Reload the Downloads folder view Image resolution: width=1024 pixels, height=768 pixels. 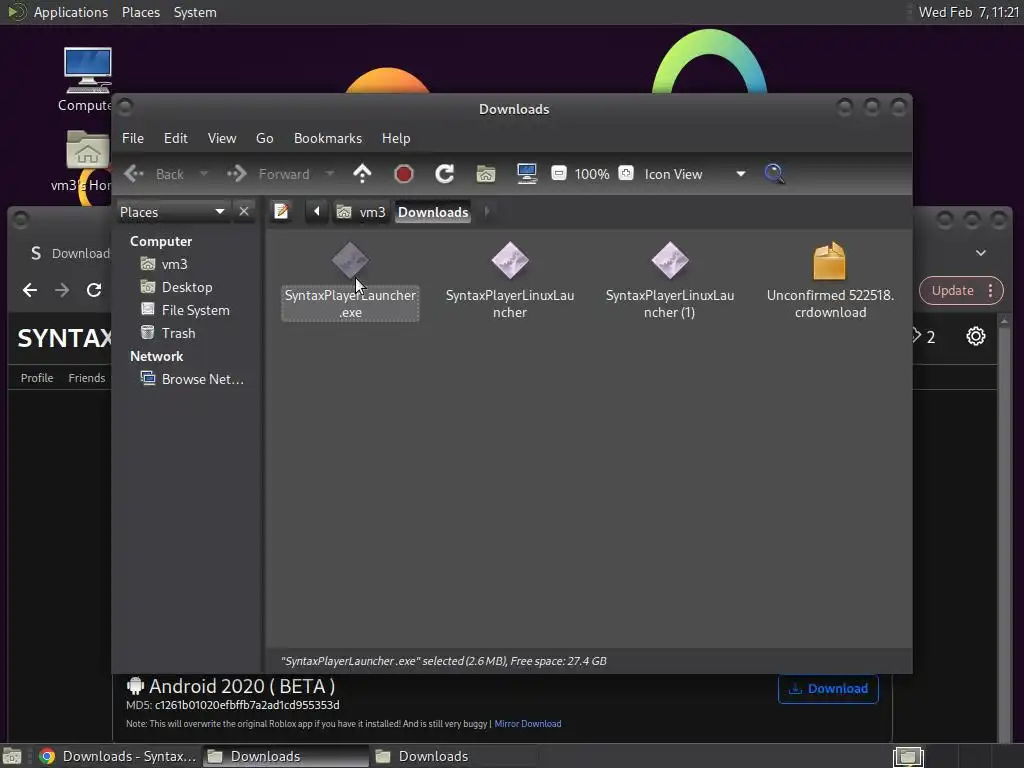tap(445, 174)
